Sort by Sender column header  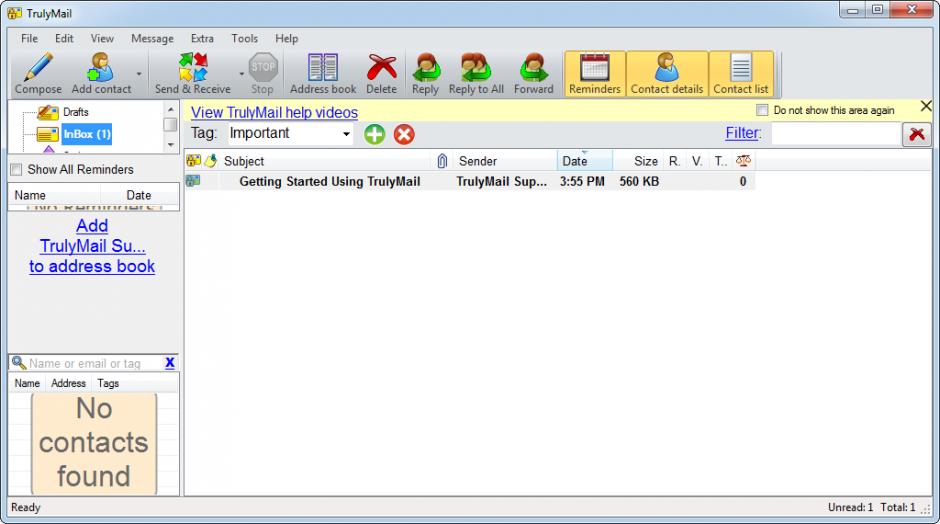(x=505, y=161)
